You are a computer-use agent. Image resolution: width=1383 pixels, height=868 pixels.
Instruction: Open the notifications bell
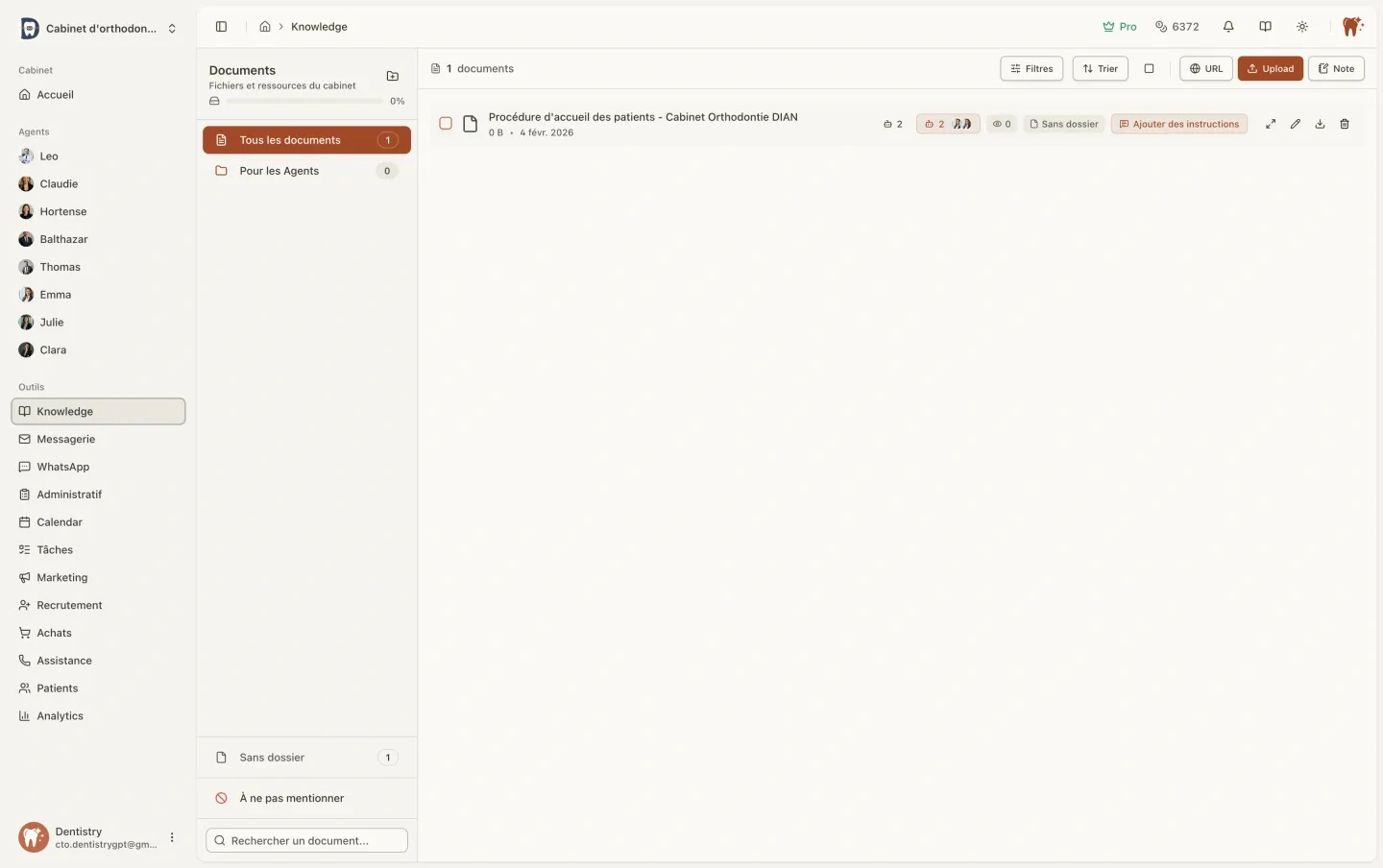[1227, 27]
